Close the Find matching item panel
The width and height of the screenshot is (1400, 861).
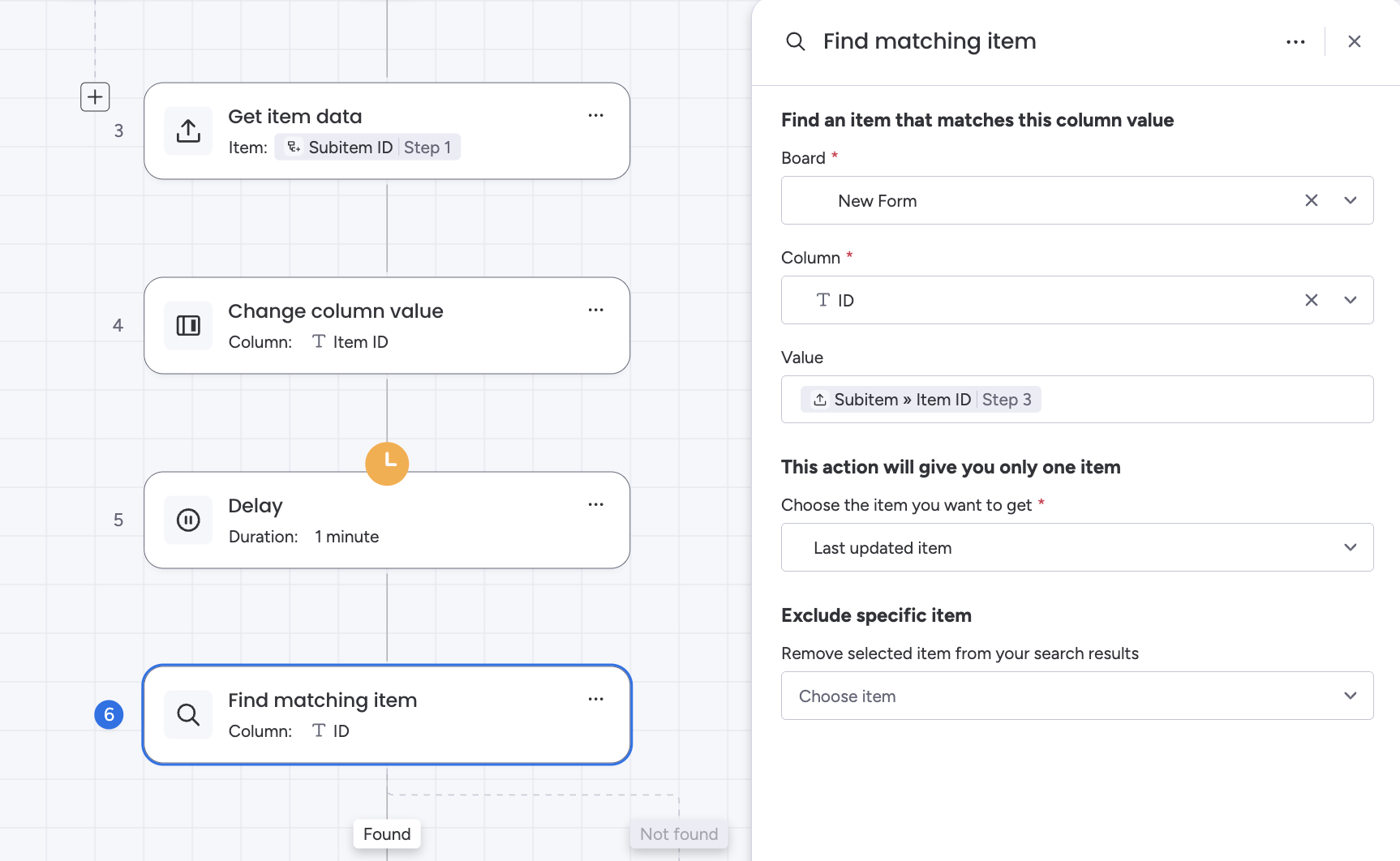pos(1354,41)
